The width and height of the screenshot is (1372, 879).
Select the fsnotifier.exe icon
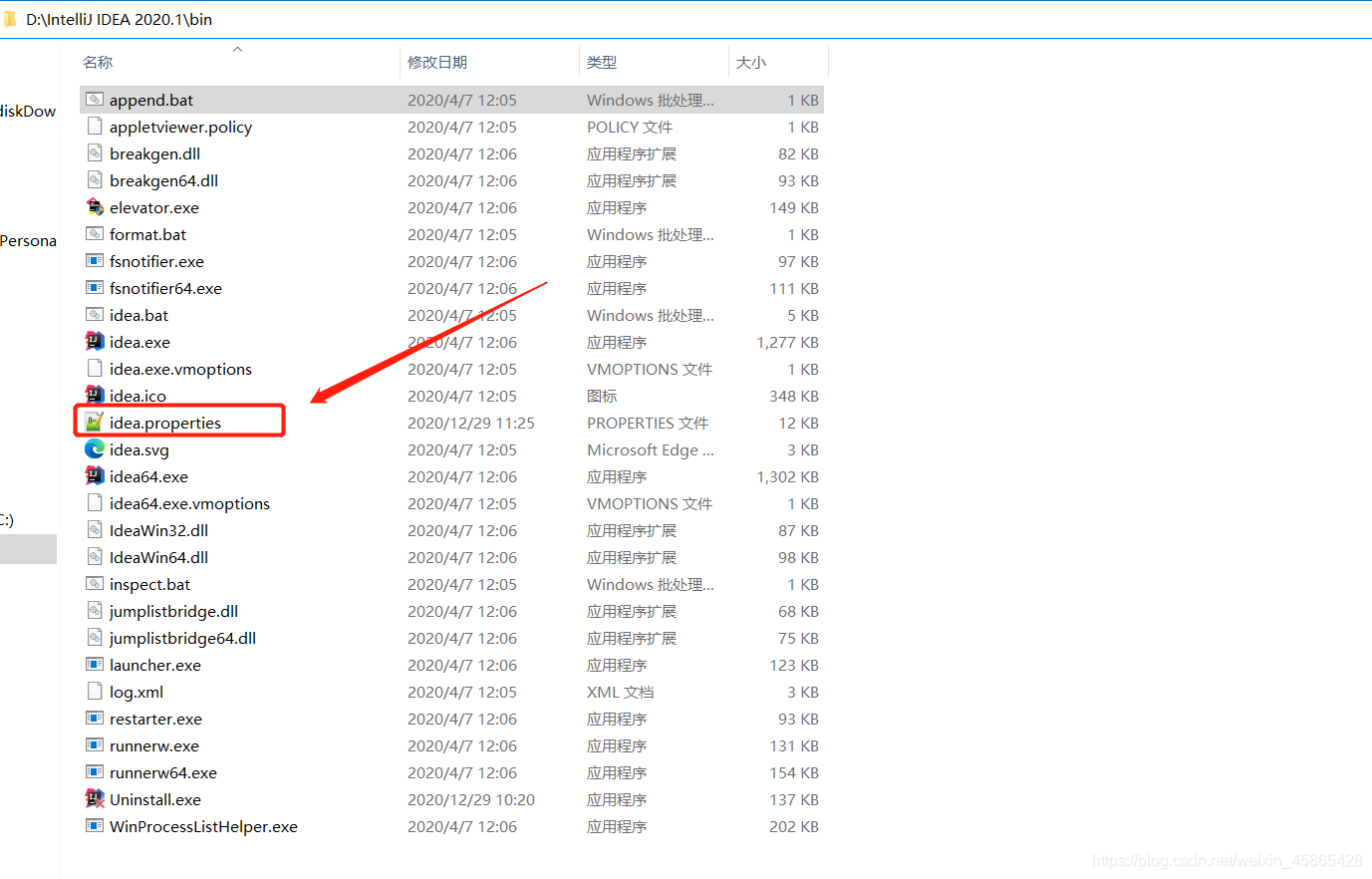tap(95, 261)
